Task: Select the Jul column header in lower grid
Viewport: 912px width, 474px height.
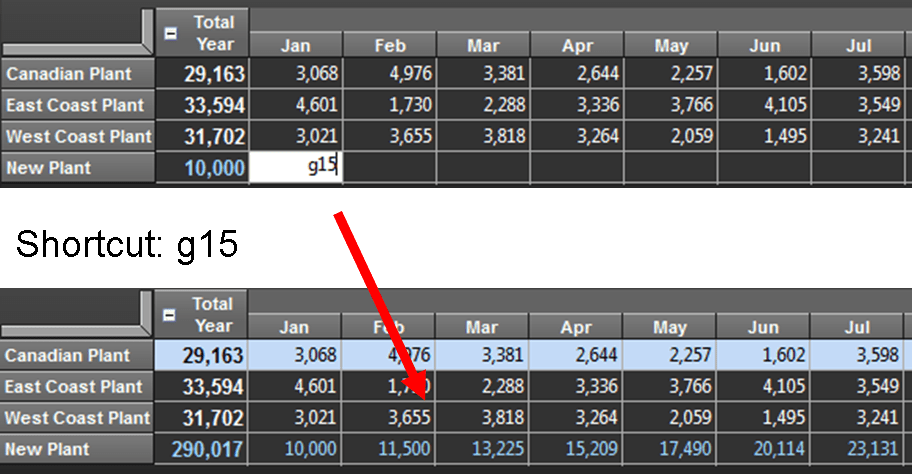Action: click(858, 327)
